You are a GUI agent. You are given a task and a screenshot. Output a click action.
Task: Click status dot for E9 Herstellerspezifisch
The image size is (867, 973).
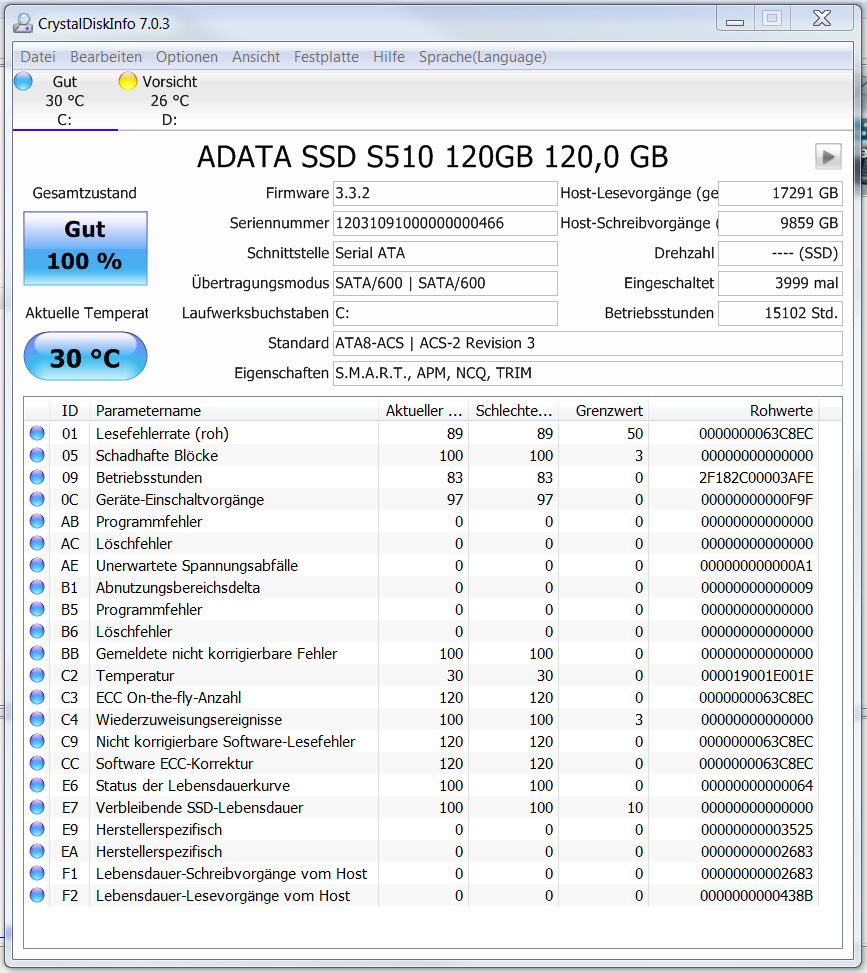(37, 830)
